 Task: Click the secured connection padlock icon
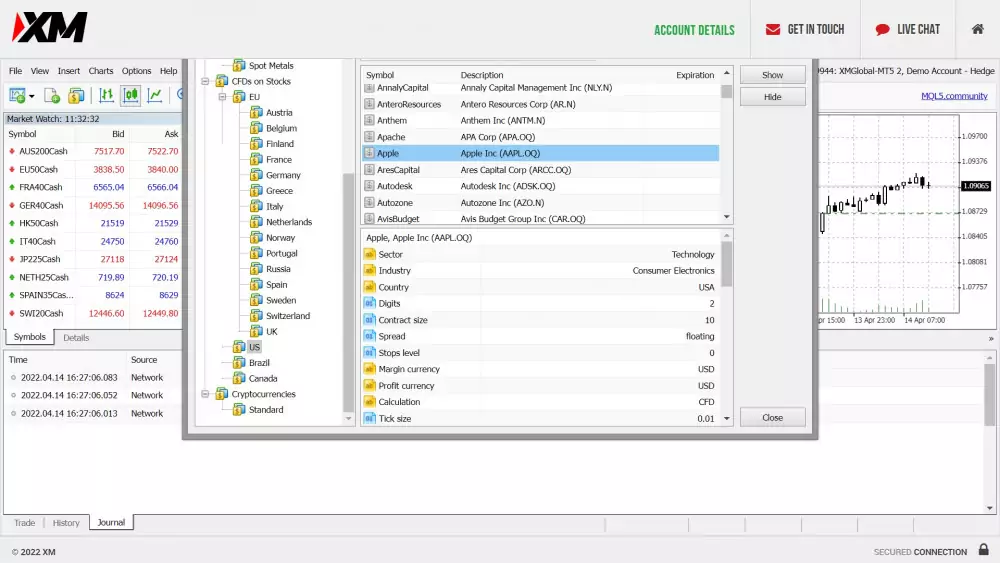click(983, 550)
